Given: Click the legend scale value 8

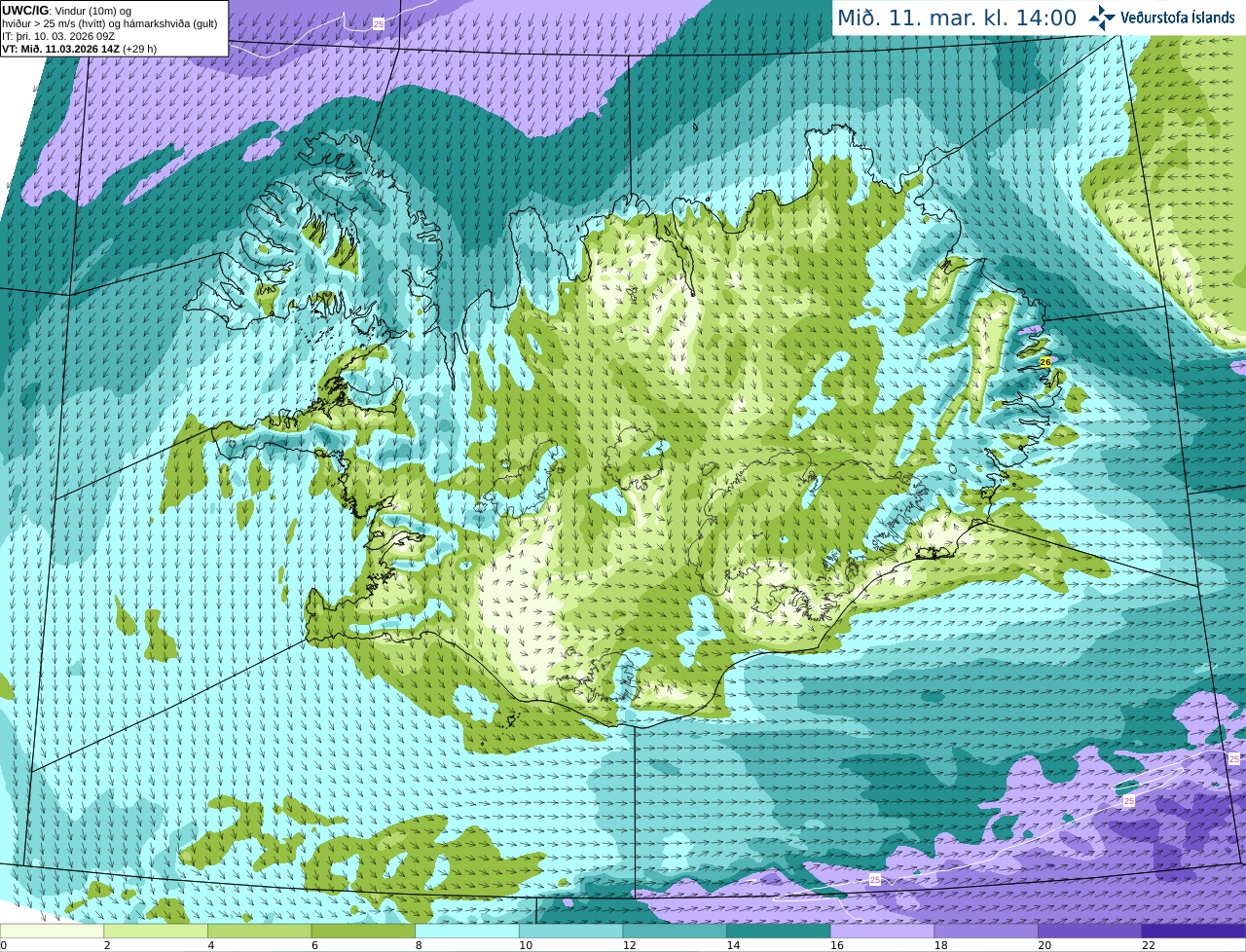Looking at the screenshot, I should (419, 945).
